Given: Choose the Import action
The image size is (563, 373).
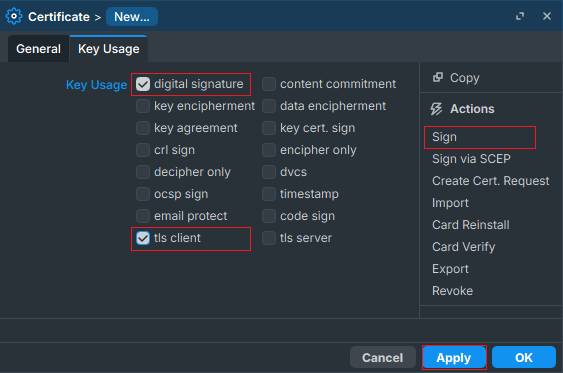Looking at the screenshot, I should click(450, 203).
